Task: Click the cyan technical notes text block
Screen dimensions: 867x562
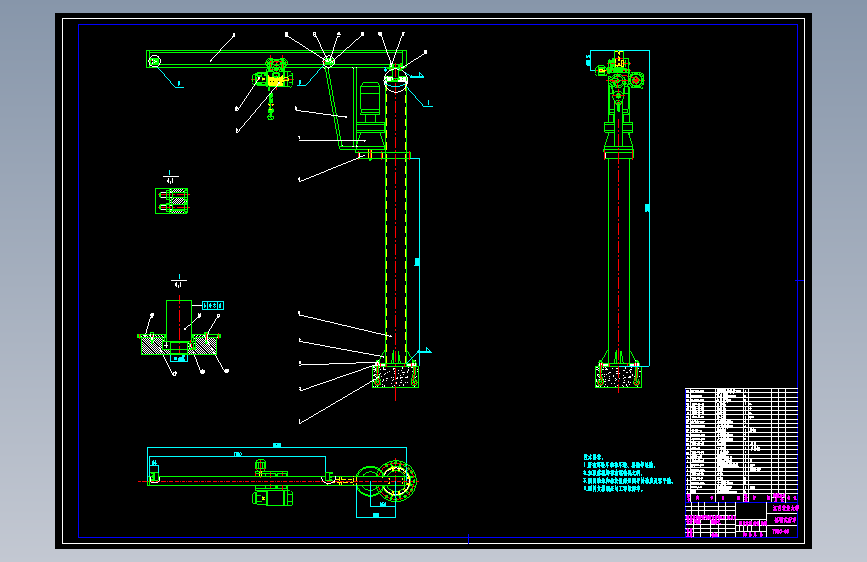Action: (x=628, y=473)
